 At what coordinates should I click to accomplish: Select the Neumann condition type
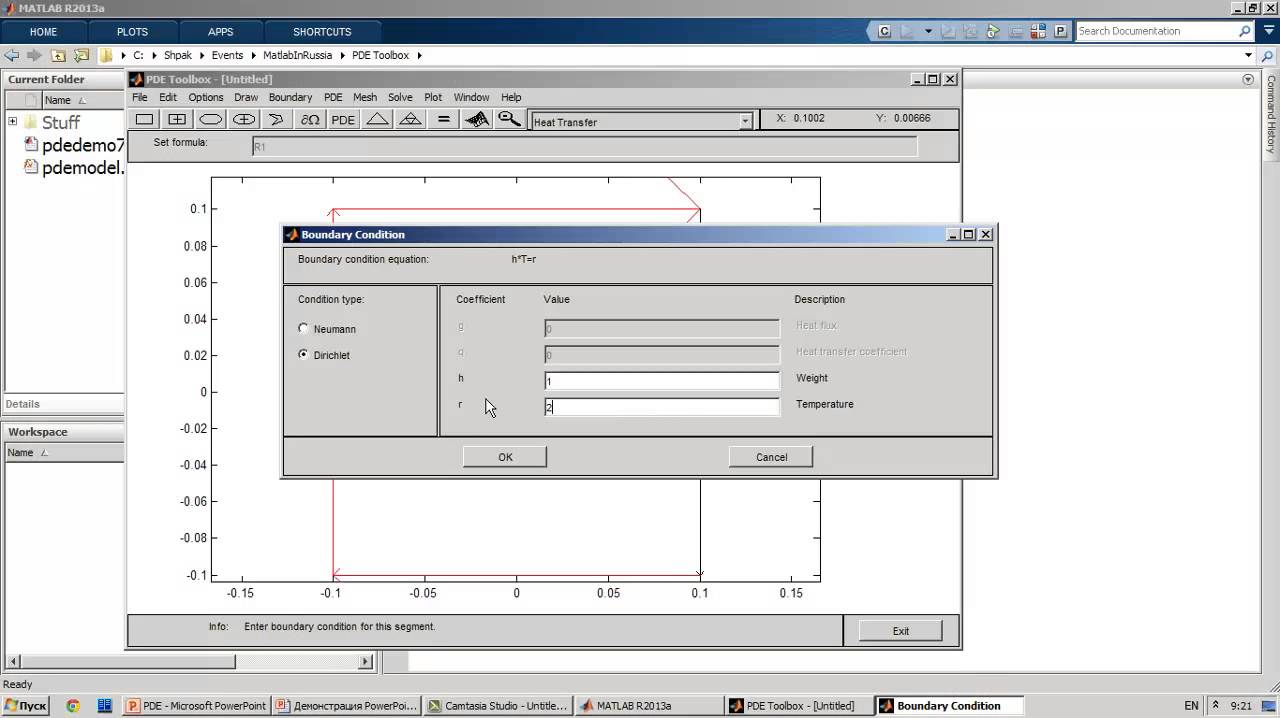point(304,329)
